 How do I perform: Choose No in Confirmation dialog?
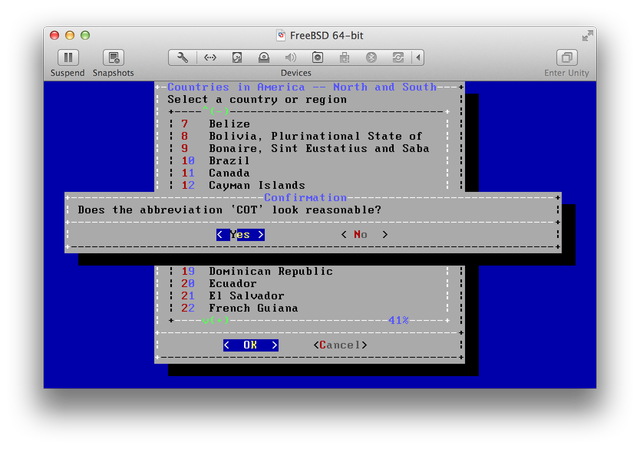click(364, 235)
